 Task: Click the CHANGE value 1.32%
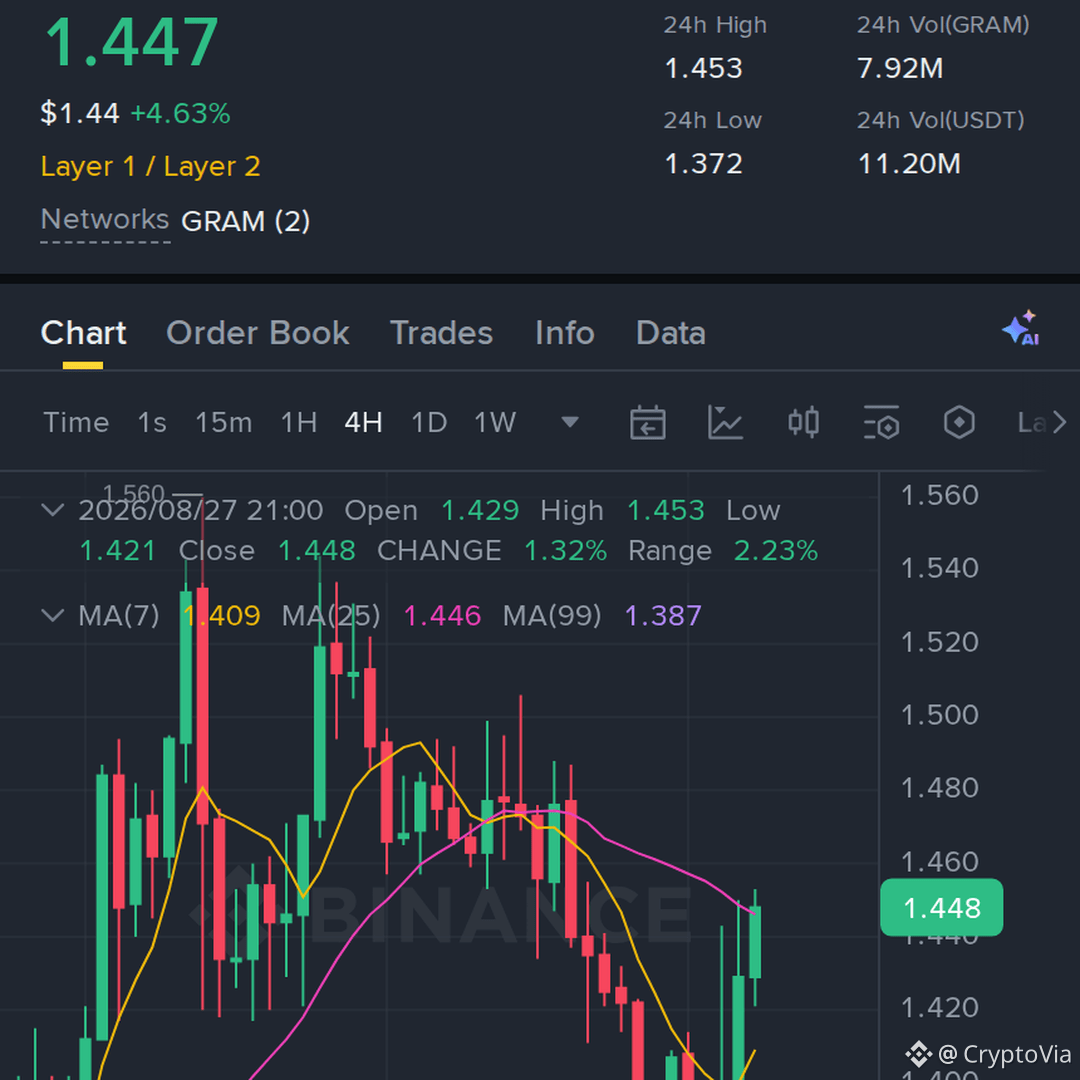pos(565,550)
